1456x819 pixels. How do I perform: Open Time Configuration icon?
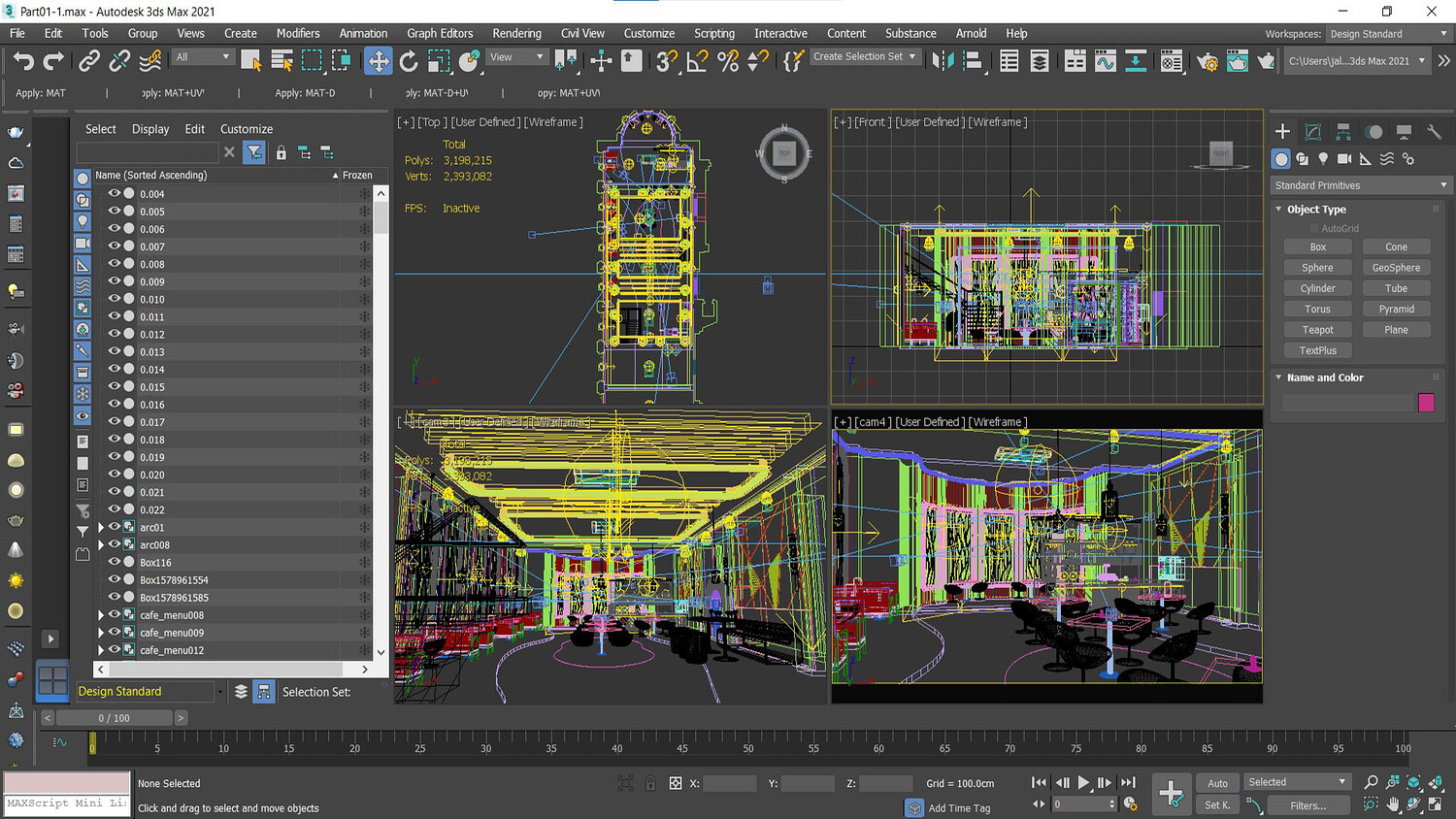click(1130, 804)
